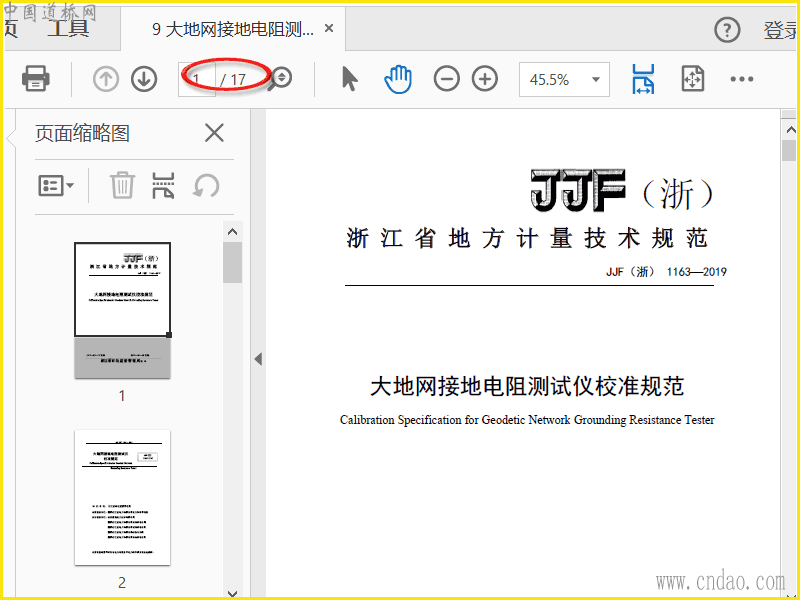Open thumbnail options dropdown menu
800x600 pixels.
coord(56,185)
